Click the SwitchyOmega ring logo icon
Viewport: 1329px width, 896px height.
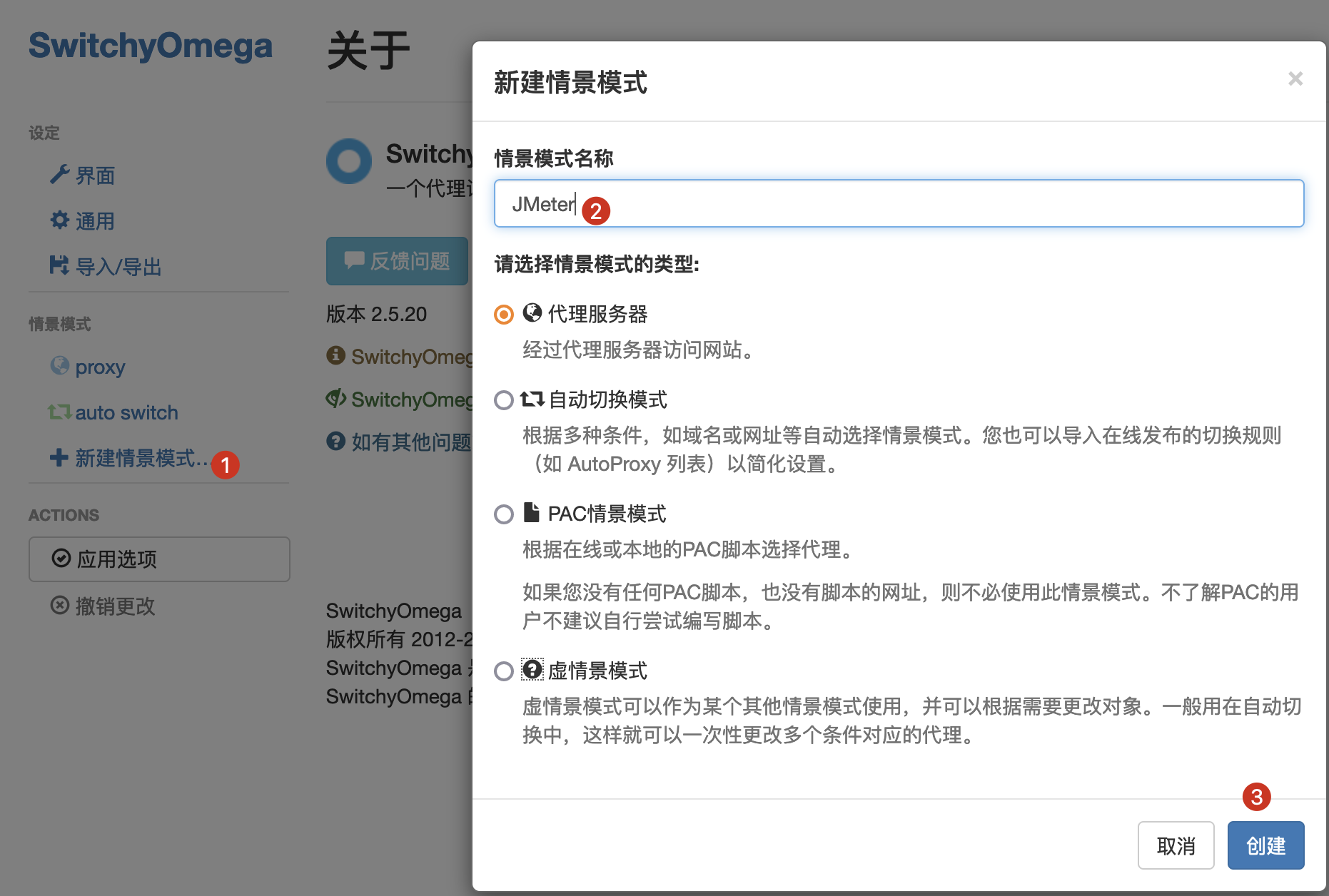tap(349, 161)
